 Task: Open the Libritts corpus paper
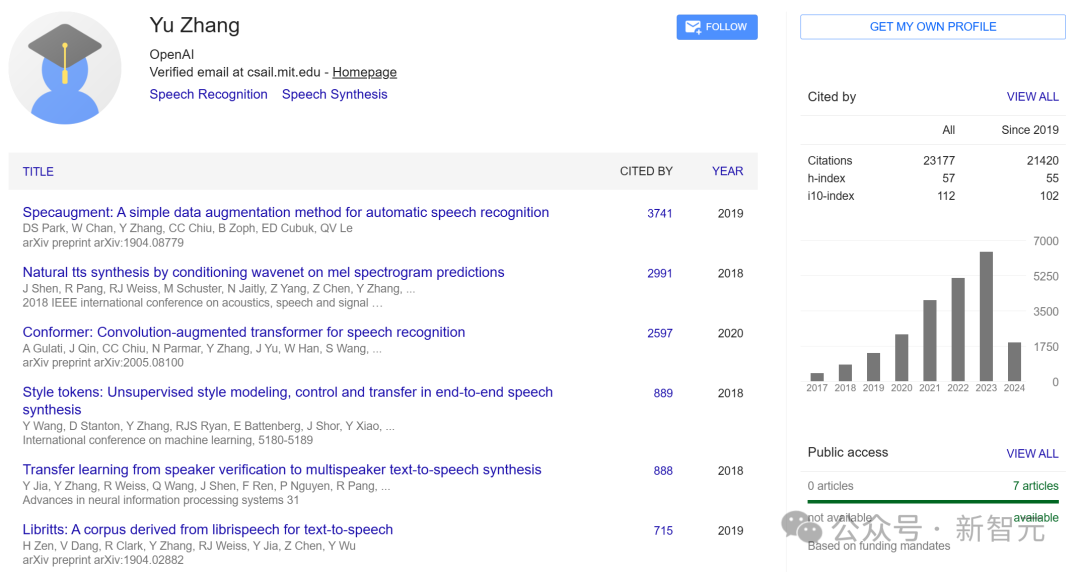click(x=207, y=529)
